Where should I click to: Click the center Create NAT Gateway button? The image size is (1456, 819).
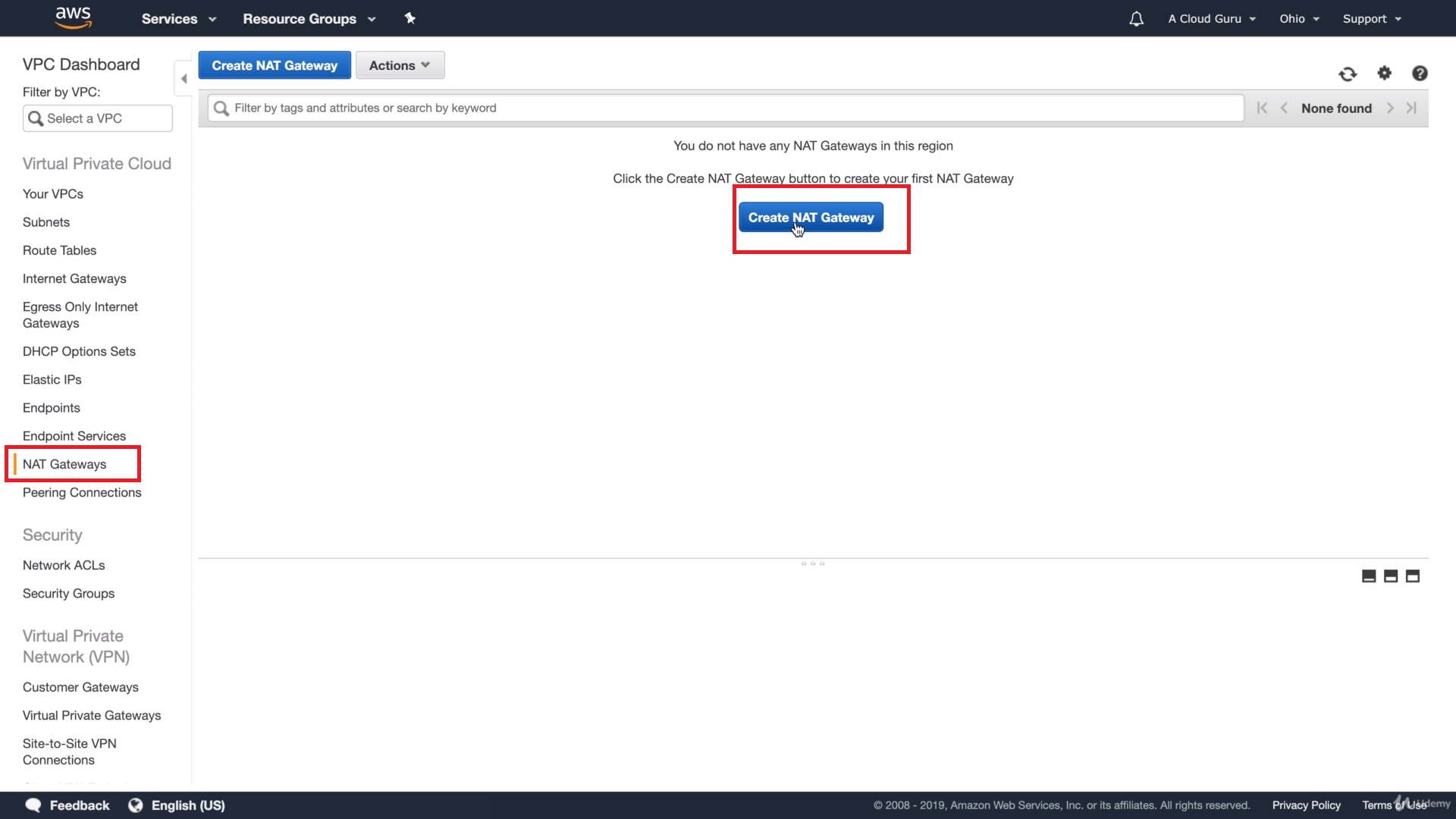(811, 218)
